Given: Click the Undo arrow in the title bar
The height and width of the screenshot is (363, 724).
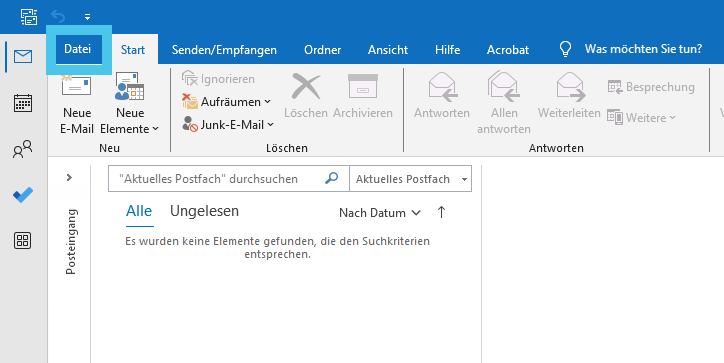Looking at the screenshot, I should [58, 17].
